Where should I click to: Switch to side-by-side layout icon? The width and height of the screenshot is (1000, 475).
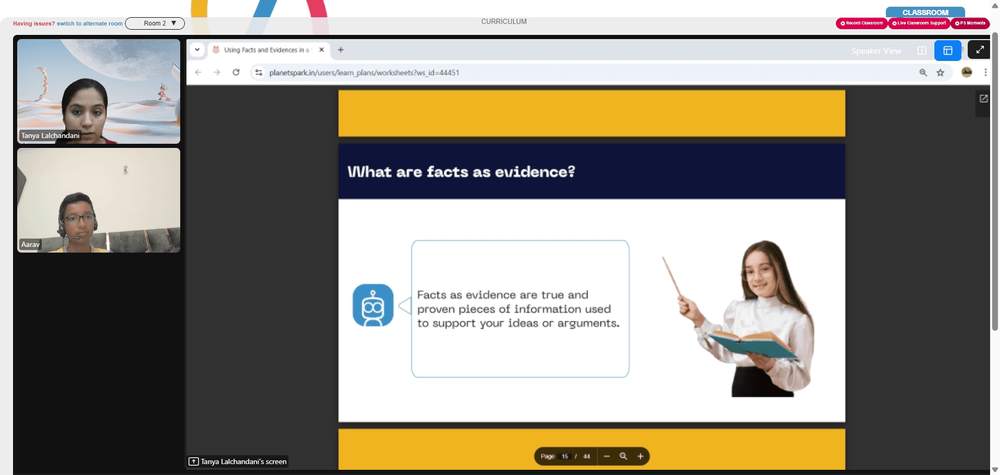(x=922, y=50)
